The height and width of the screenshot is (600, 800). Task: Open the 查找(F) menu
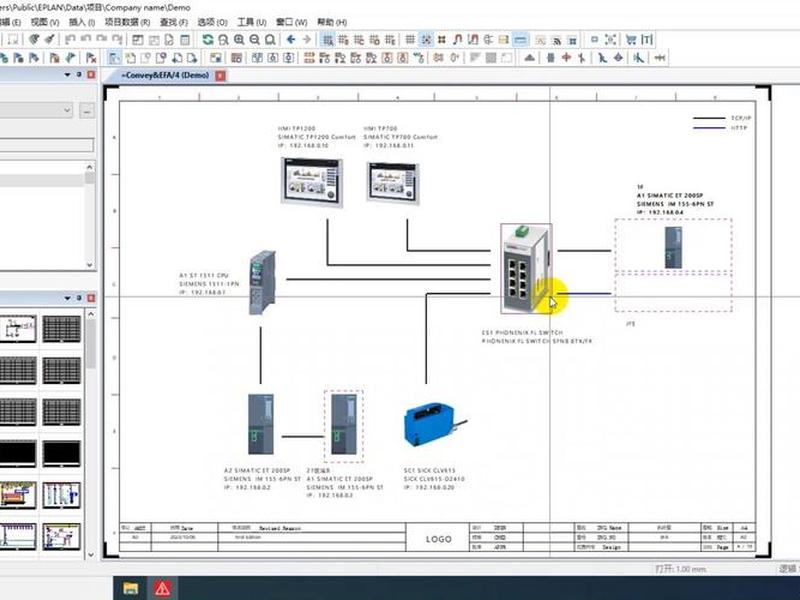(174, 22)
